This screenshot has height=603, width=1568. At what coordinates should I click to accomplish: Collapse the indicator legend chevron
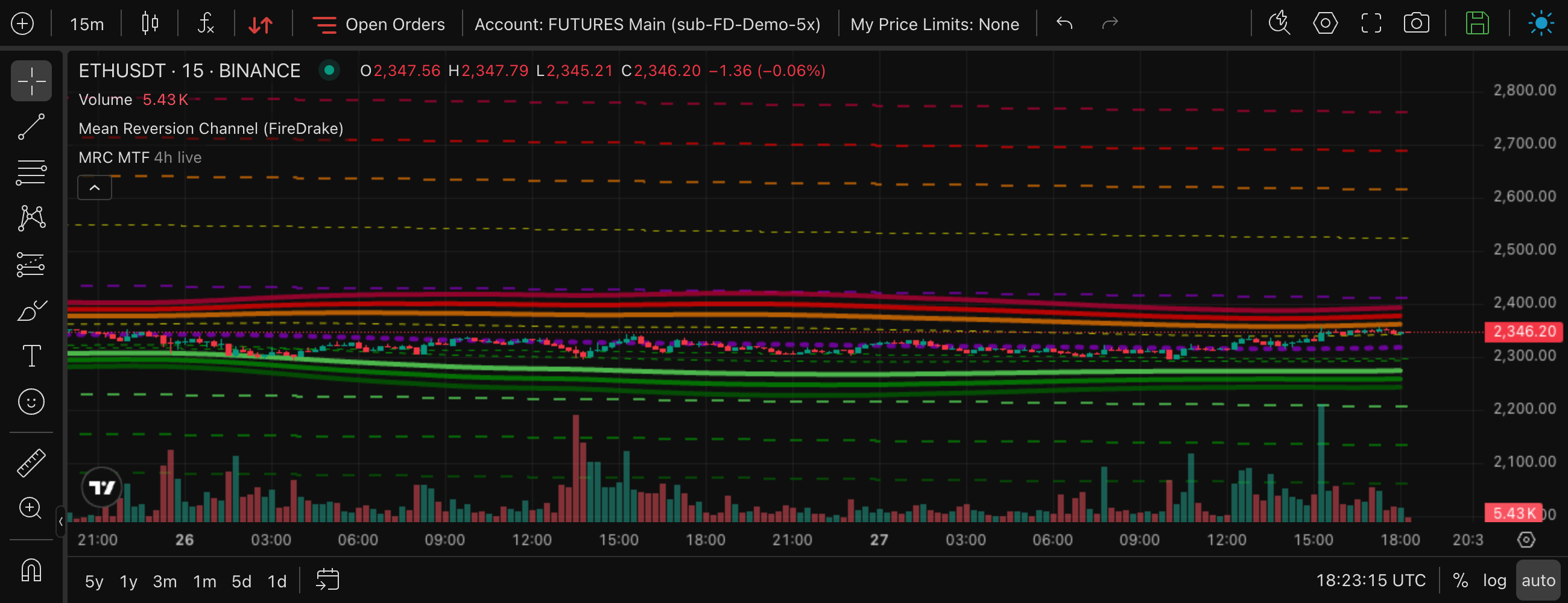94,188
